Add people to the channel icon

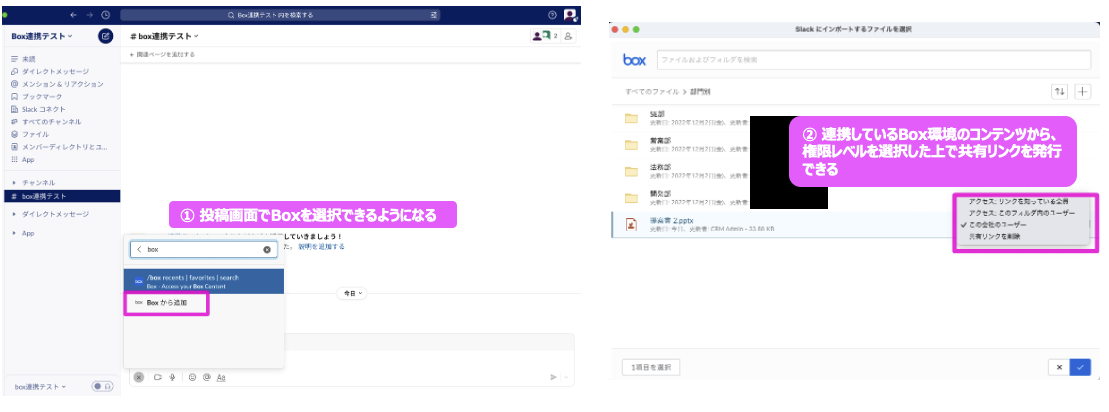coord(569,36)
